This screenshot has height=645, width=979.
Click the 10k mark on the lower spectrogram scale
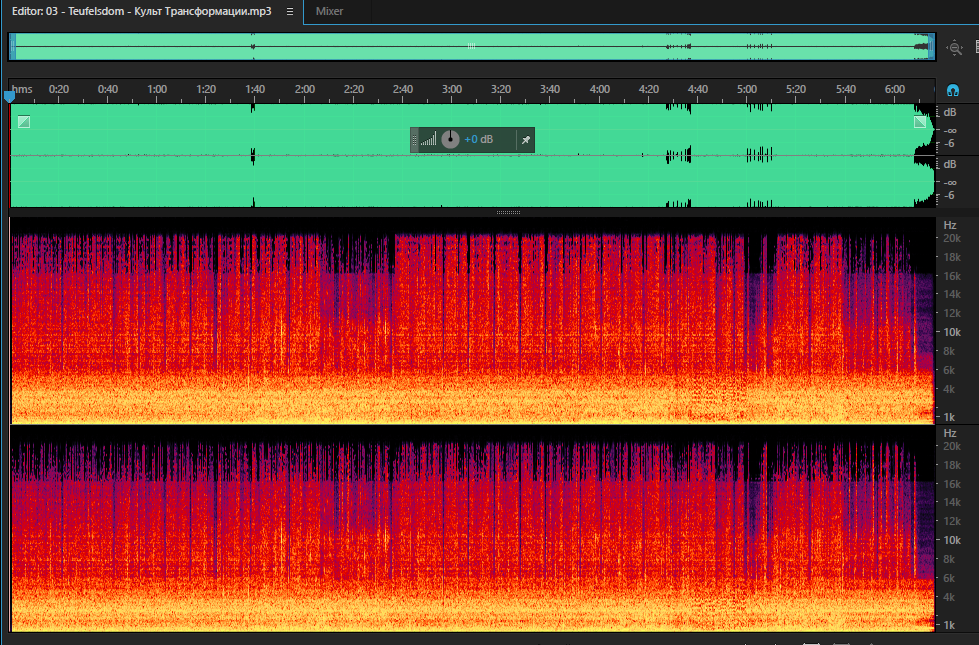(x=952, y=540)
